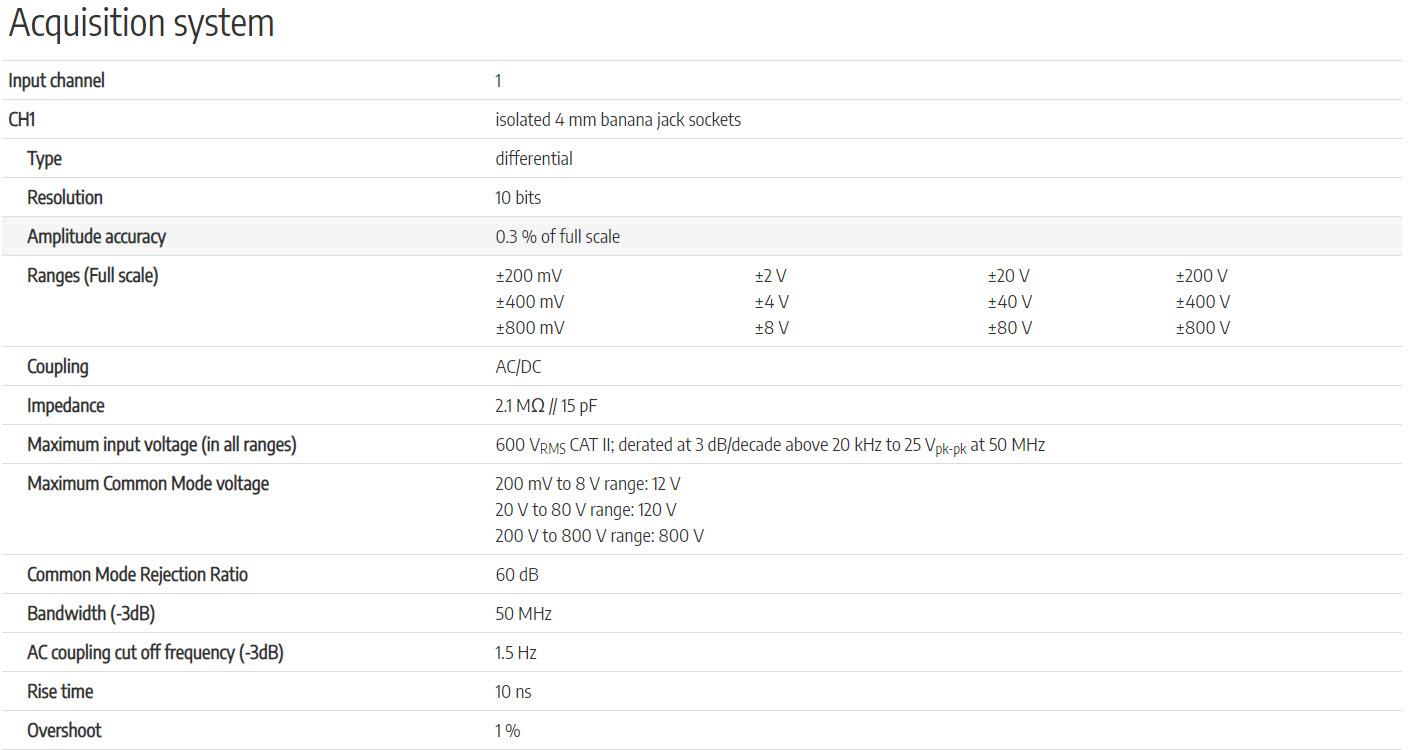Click the ±800 V range entry
1410x750 pixels.
1203,328
